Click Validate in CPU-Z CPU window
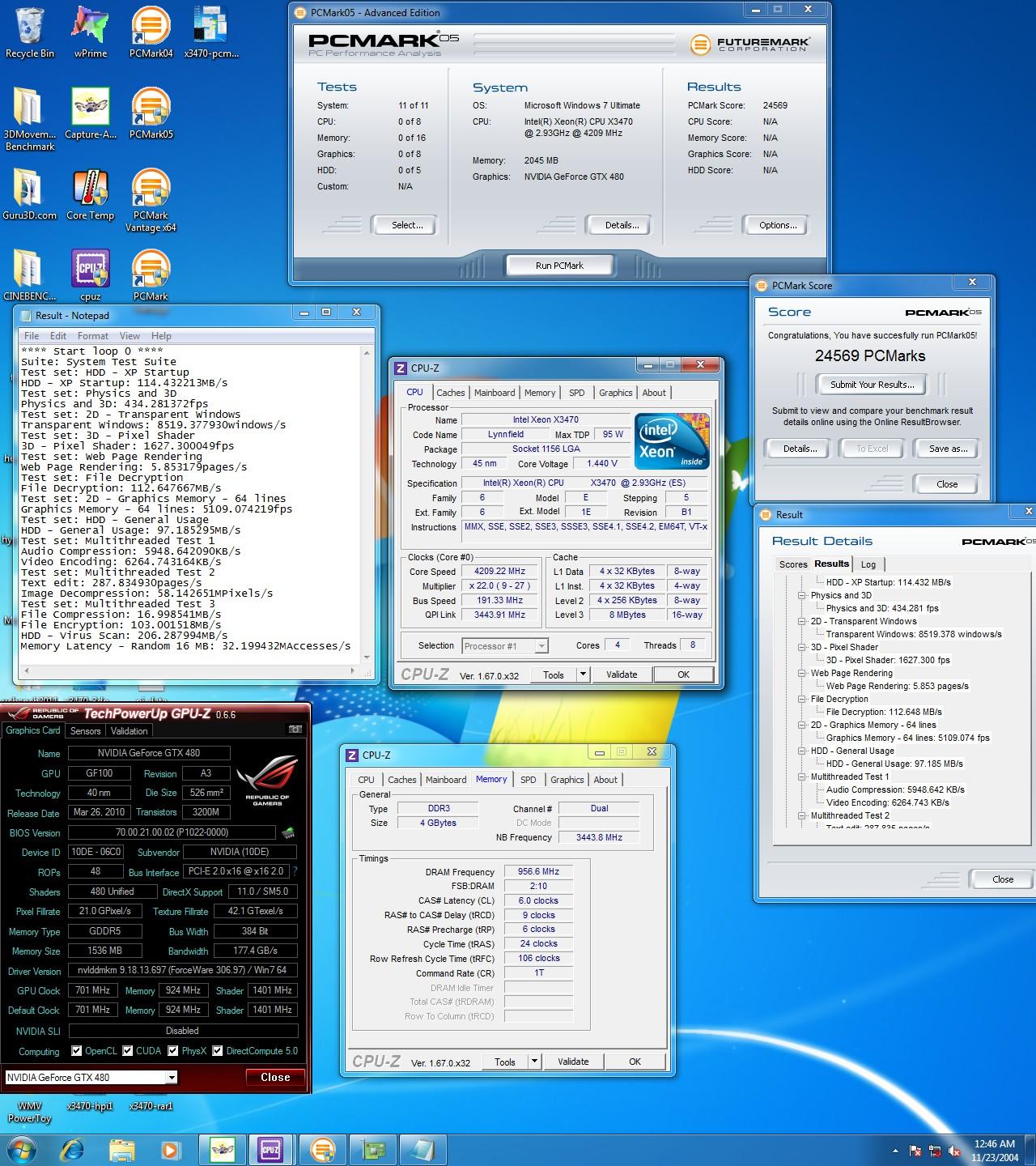 (622, 674)
